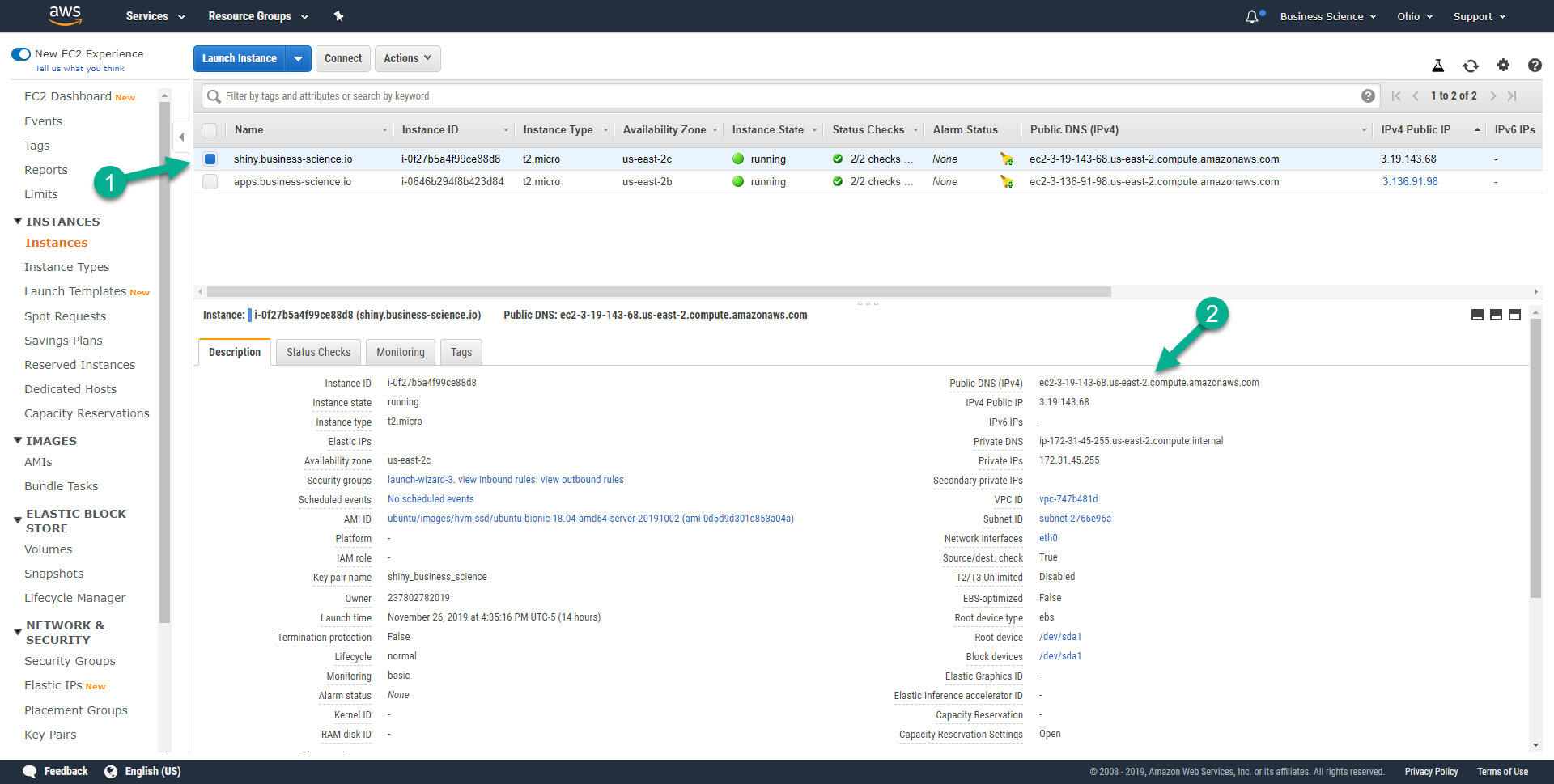Click alarm icon for shiny.business-science.io
This screenshot has width=1554, height=784.
click(1007, 159)
